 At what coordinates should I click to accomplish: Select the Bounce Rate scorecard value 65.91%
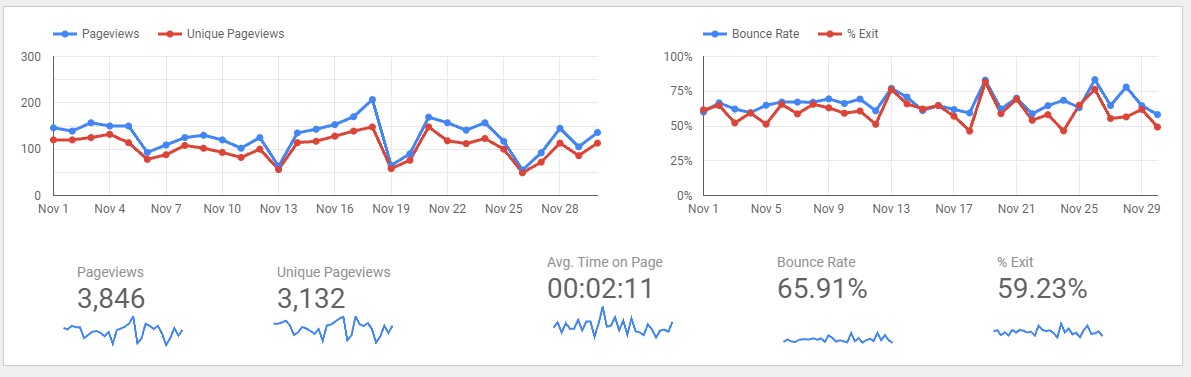(x=823, y=289)
